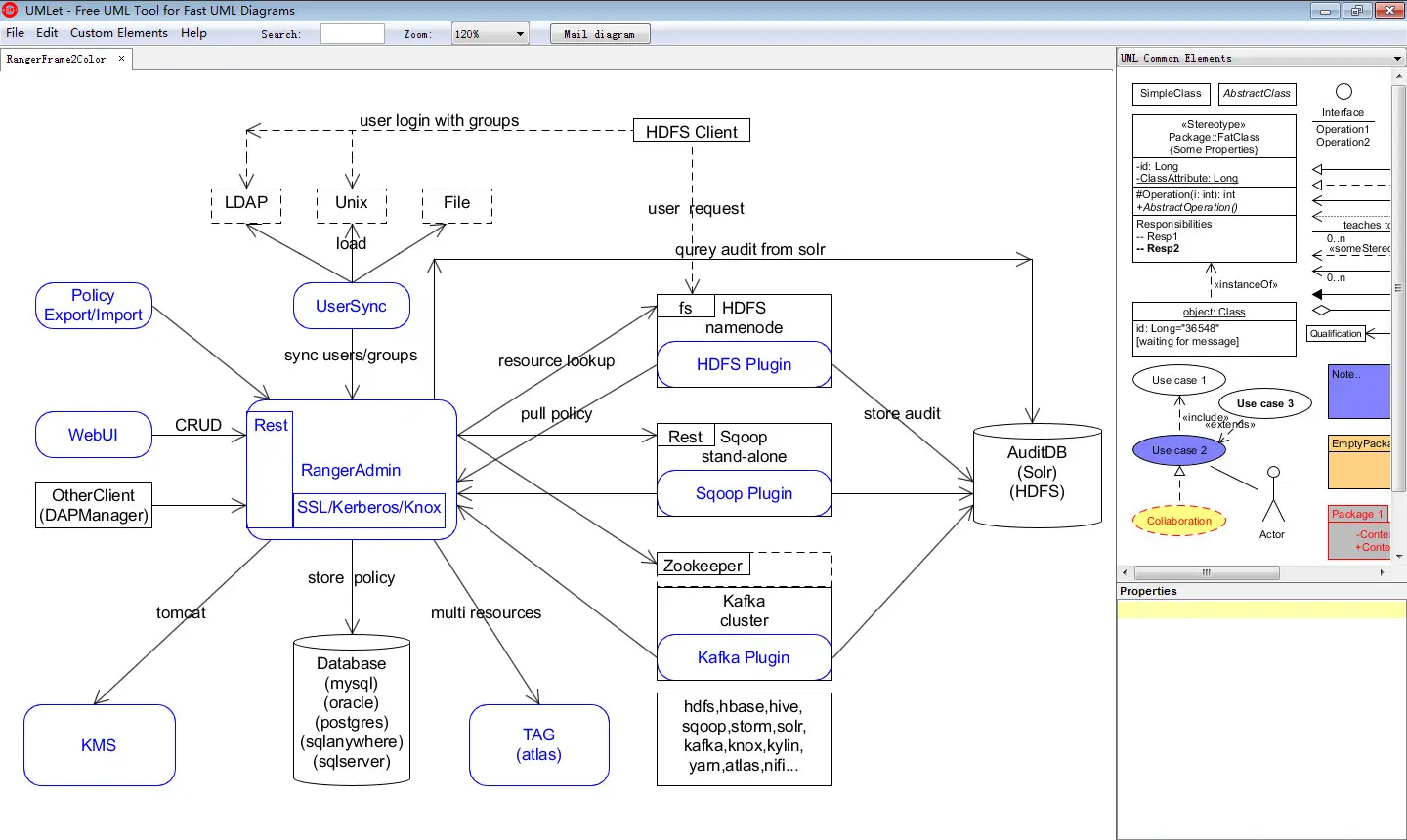
Task: Select the Database (mysql) cylinder
Action: click(352, 710)
